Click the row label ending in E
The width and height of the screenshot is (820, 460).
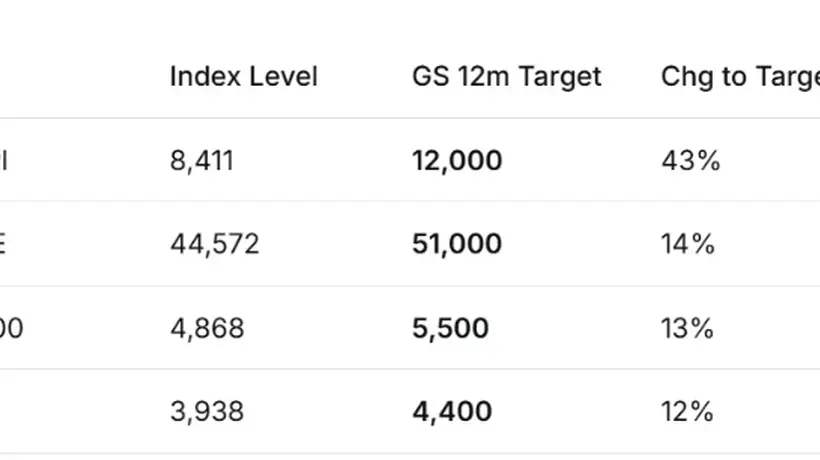coord(3,244)
